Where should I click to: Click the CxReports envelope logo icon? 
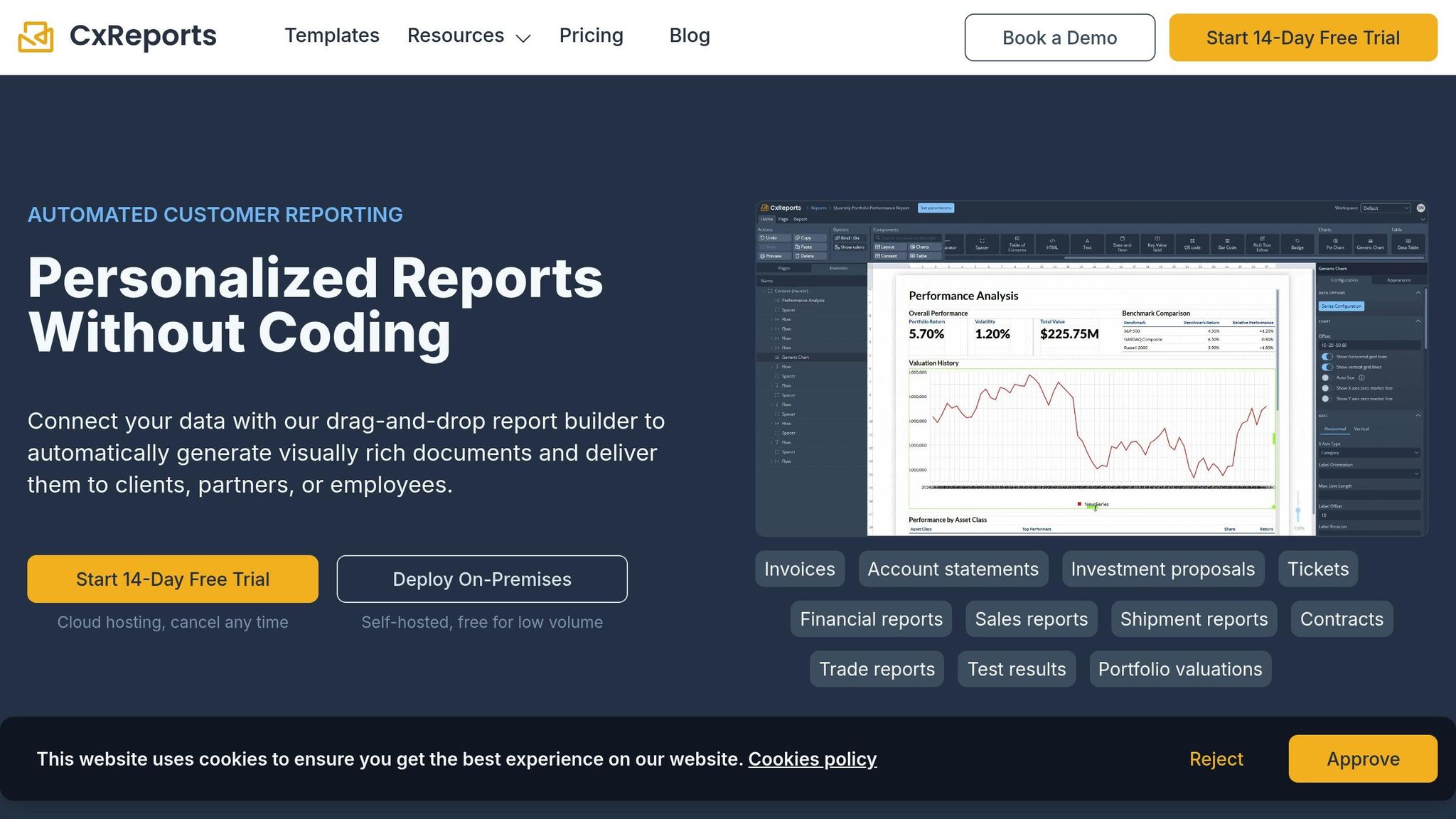36,36
